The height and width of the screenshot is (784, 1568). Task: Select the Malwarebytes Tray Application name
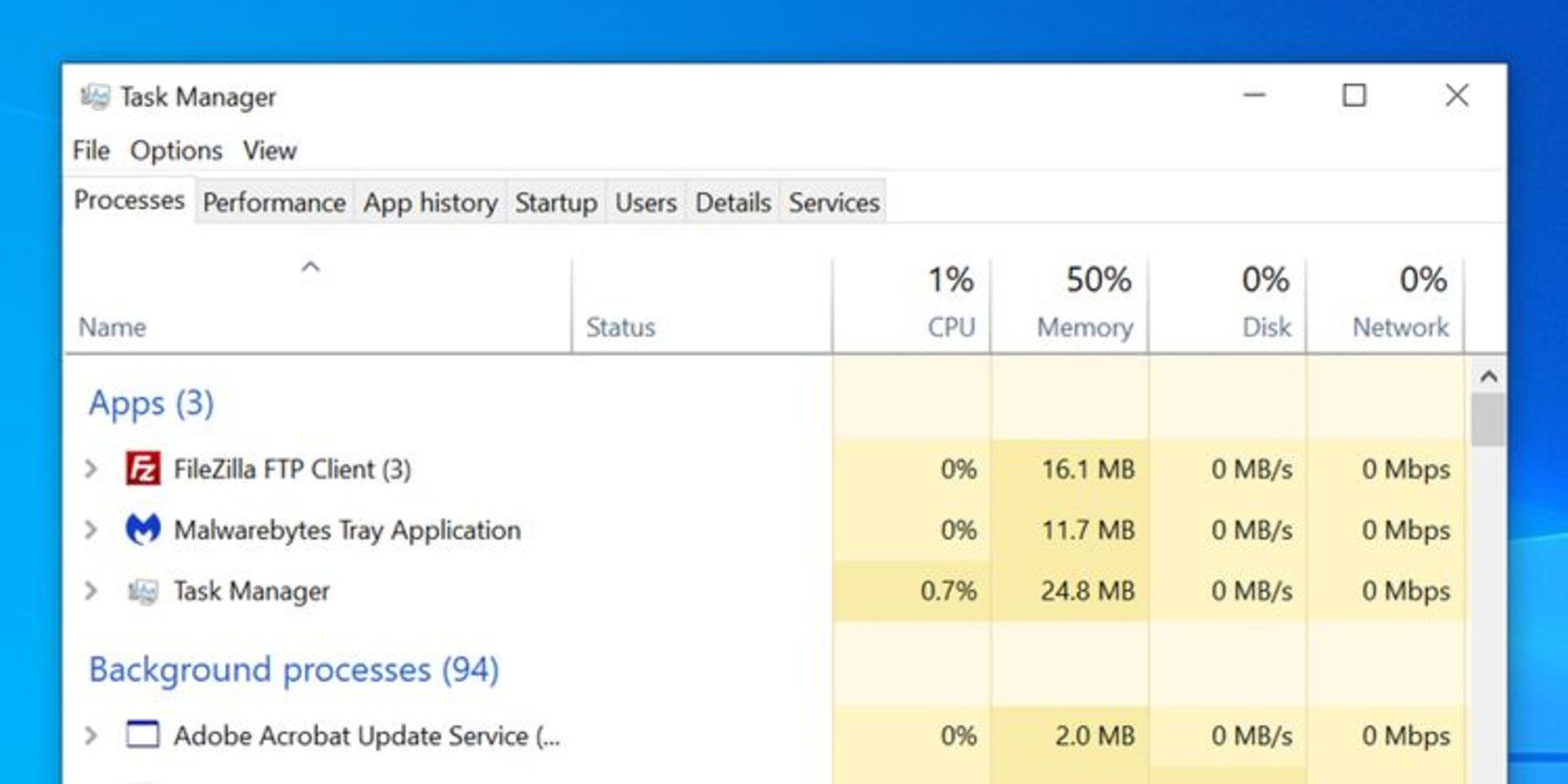pyautogui.click(x=347, y=530)
